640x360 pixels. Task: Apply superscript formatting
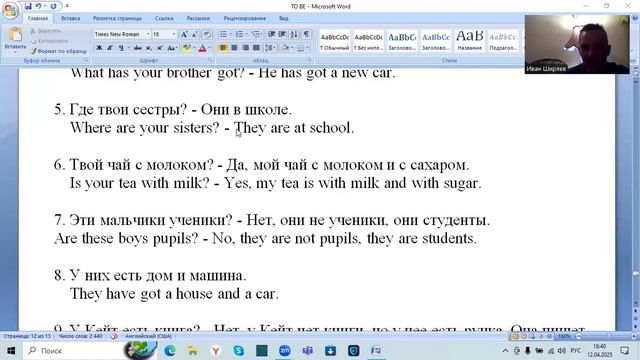tap(160, 48)
